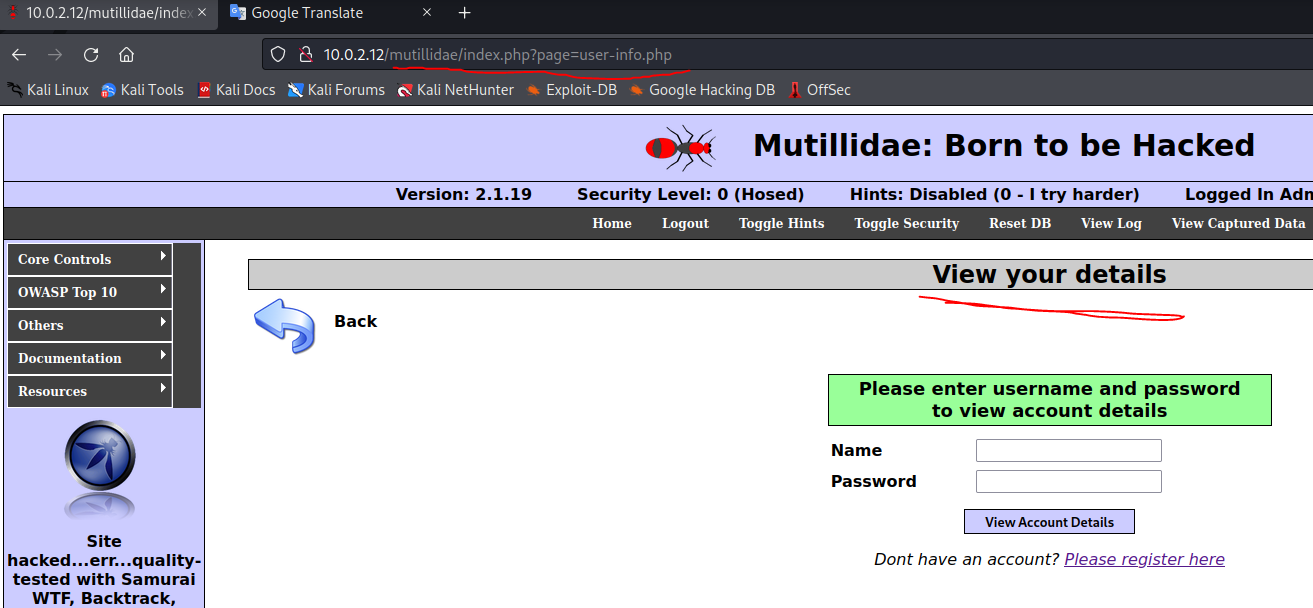Click the Password input field
Image resolution: width=1313 pixels, height=608 pixels.
click(1069, 482)
